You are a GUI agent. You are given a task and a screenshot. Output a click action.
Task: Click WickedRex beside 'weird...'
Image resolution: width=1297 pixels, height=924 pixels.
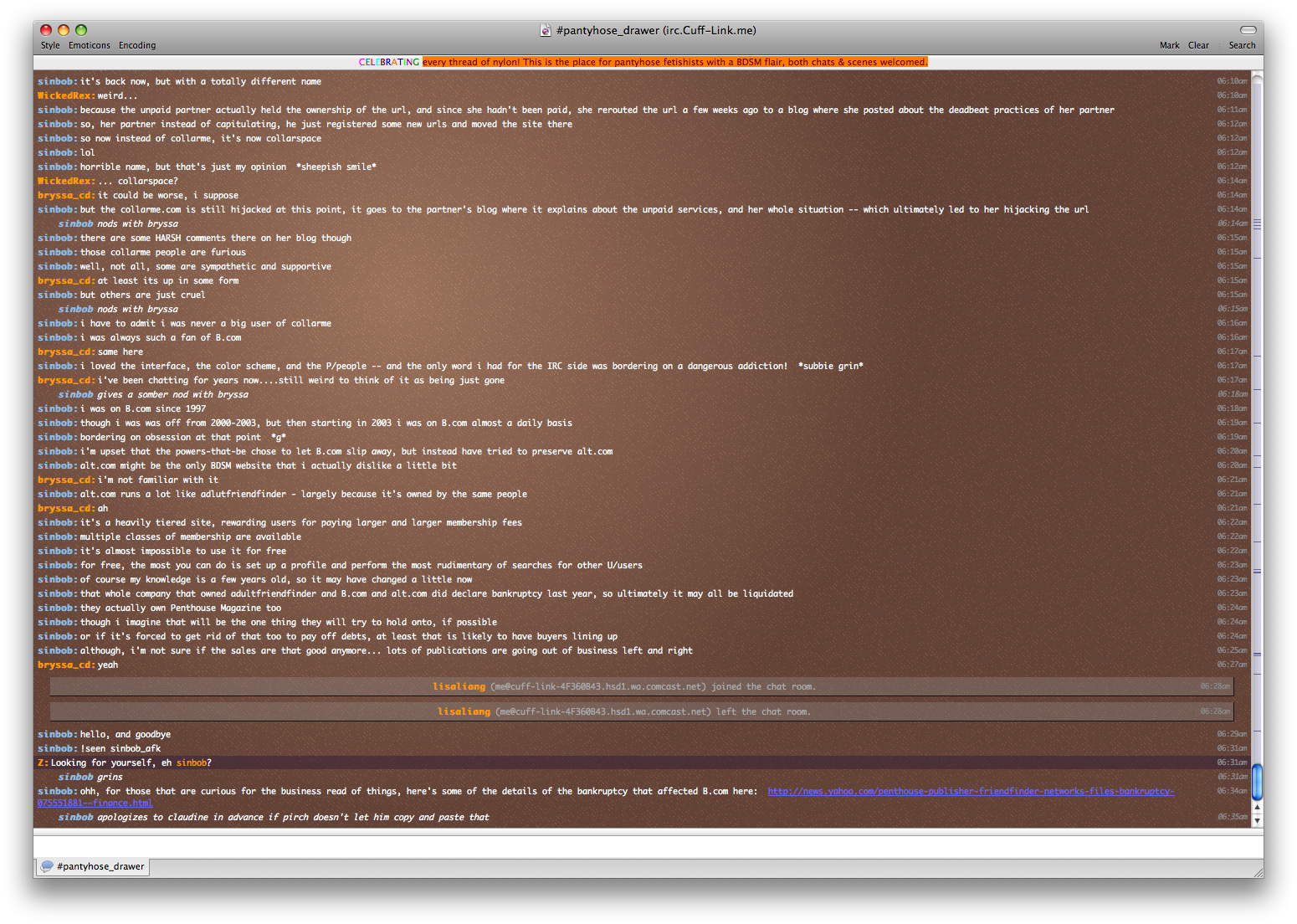(66, 95)
